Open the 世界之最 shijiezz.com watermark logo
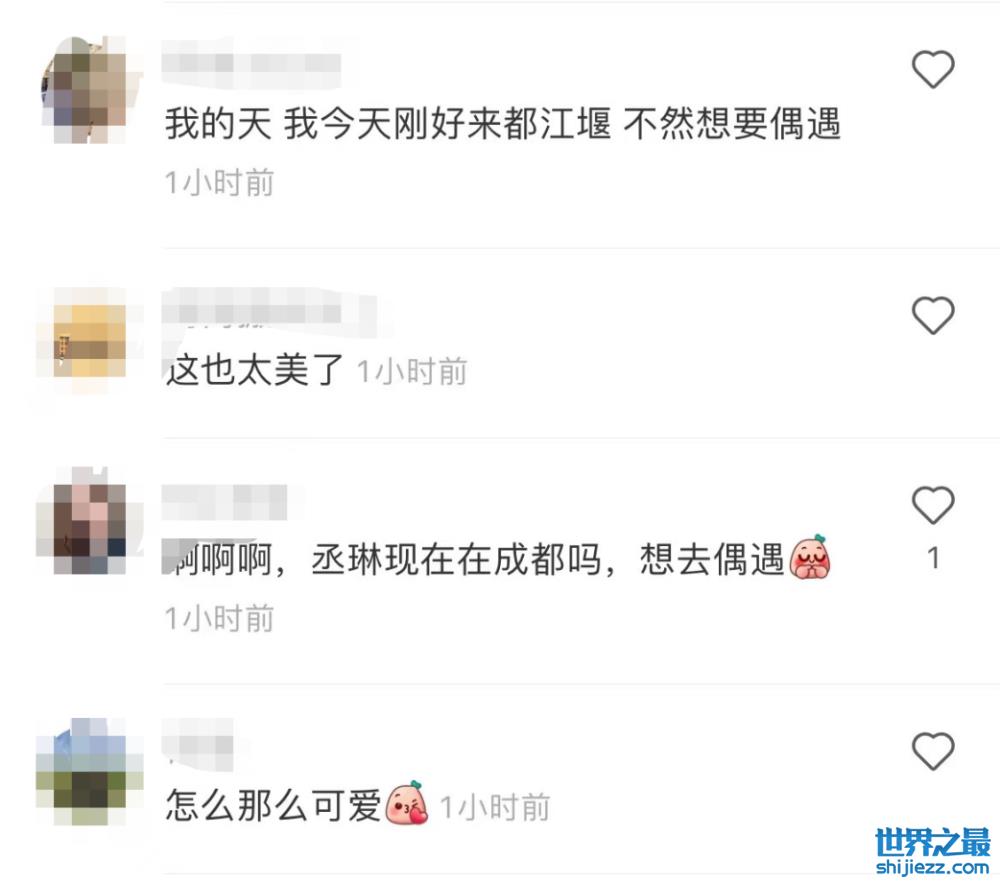Screen dimensions: 1000x882 click(932, 851)
